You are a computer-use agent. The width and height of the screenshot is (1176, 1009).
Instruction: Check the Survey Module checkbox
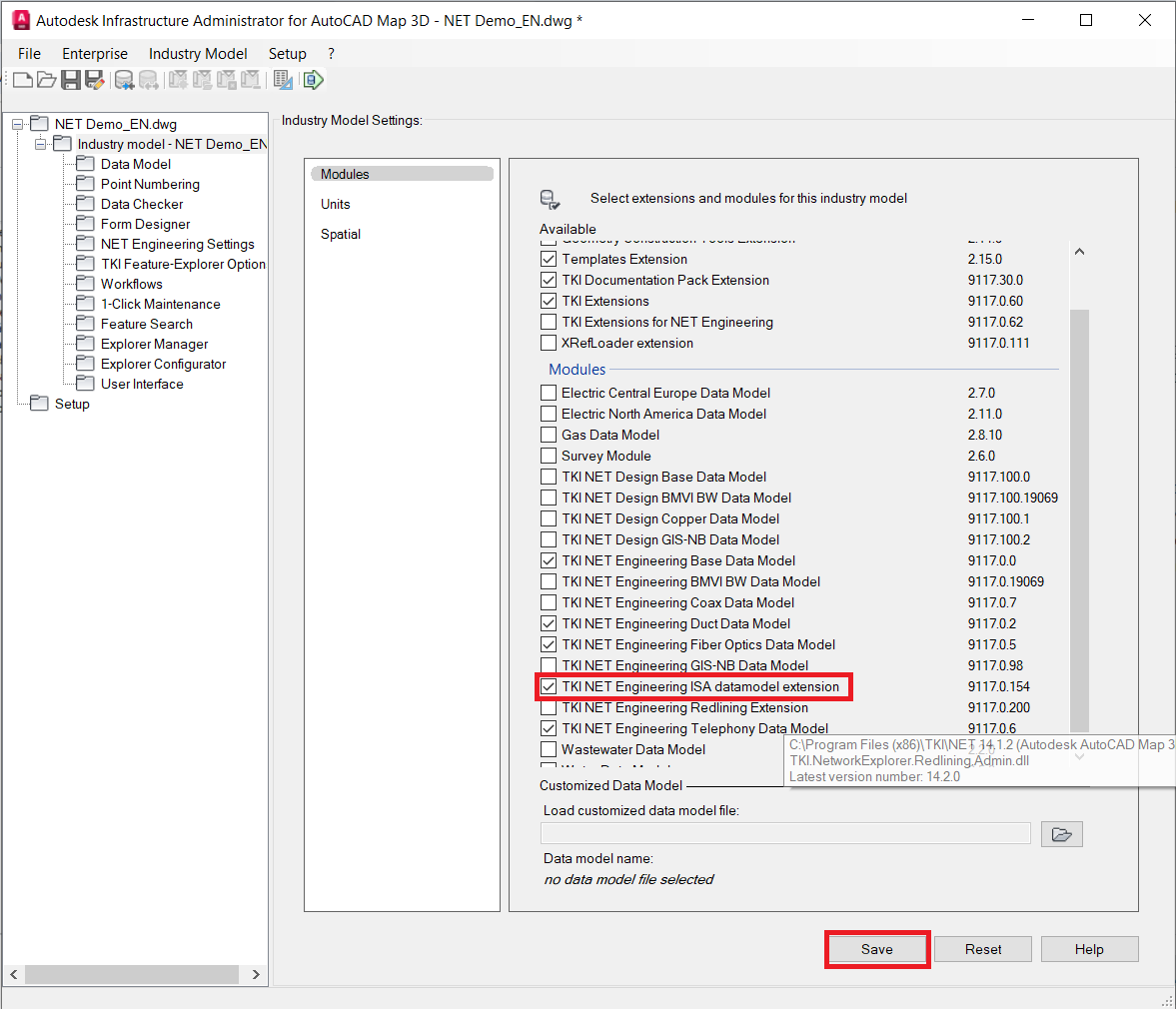(549, 456)
